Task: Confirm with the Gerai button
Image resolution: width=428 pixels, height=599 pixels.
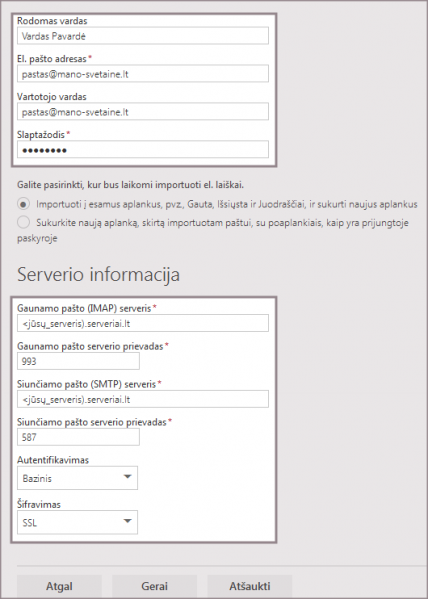Action: pyautogui.click(x=154, y=586)
